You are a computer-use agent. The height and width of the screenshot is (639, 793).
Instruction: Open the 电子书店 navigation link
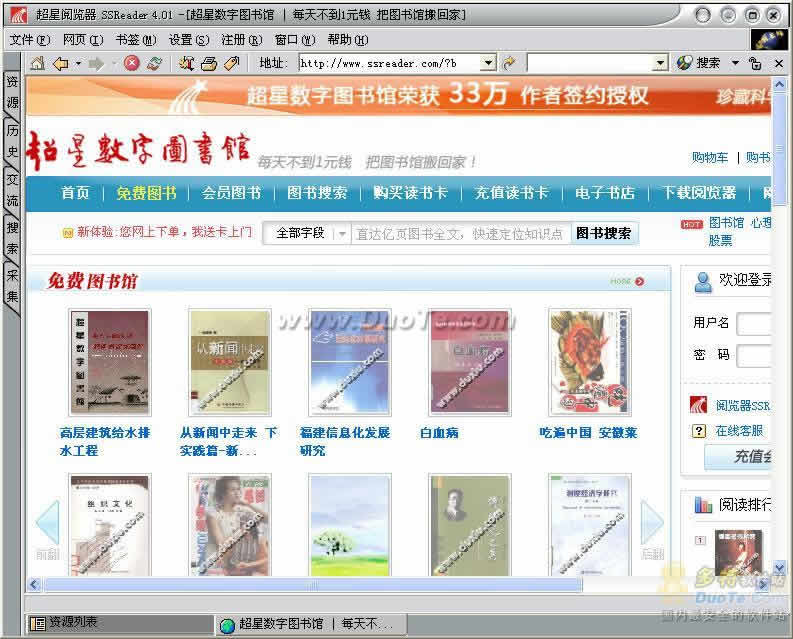[x=605, y=193]
